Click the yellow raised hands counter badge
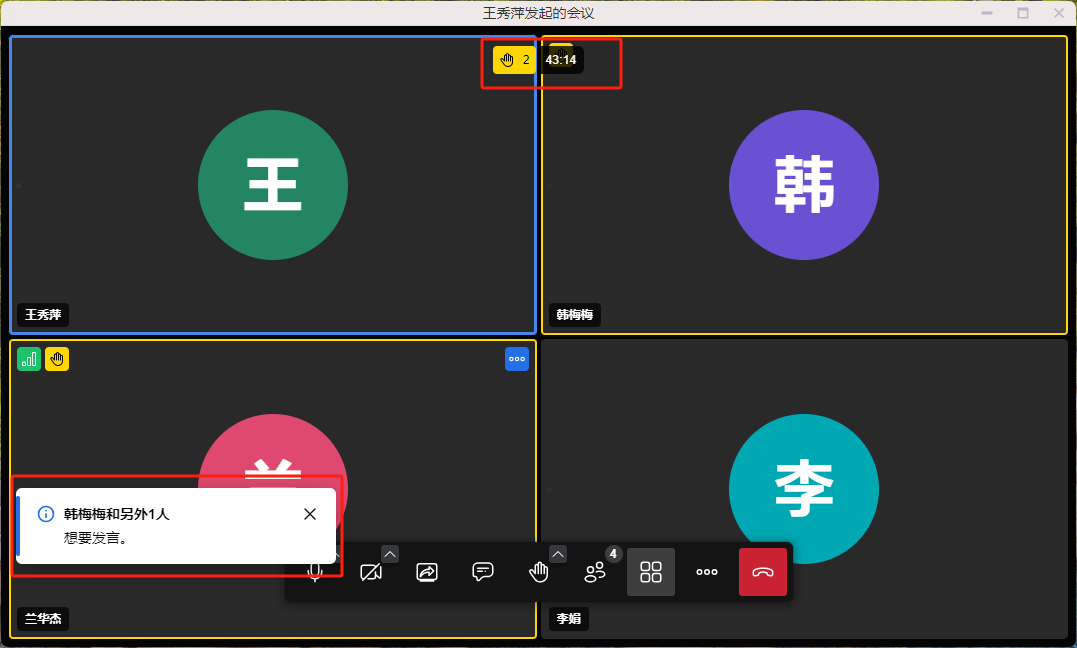 click(514, 60)
